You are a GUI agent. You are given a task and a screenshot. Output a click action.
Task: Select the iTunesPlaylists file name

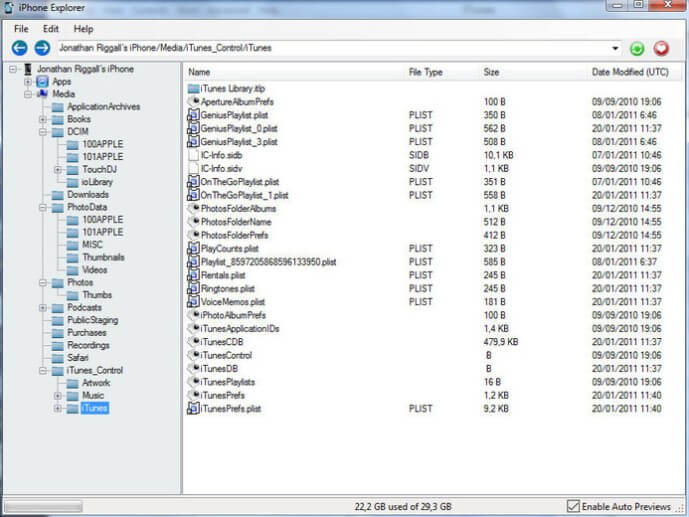tap(228, 382)
